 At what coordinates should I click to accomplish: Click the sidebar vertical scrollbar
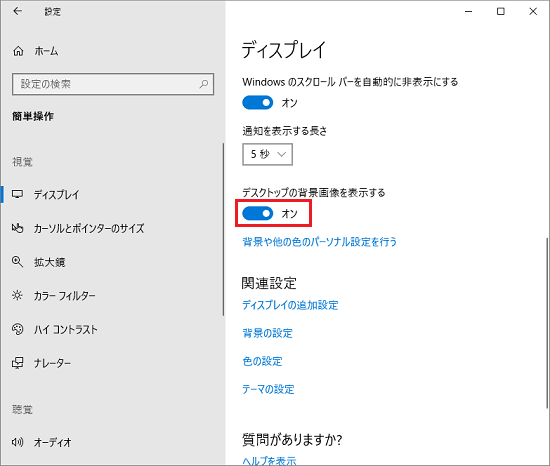pos(223,229)
